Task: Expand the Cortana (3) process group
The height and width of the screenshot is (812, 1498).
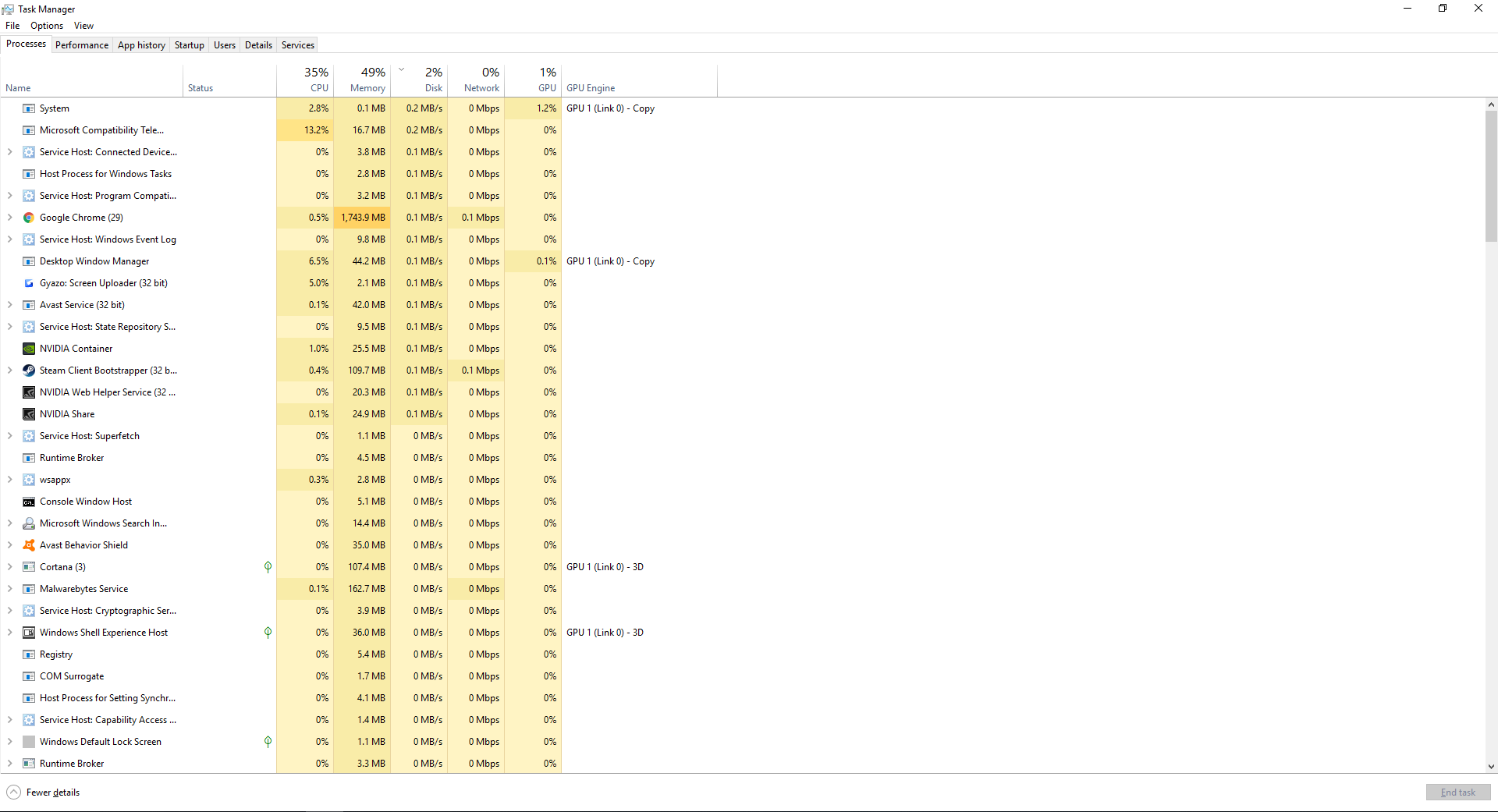Action: tap(9, 567)
